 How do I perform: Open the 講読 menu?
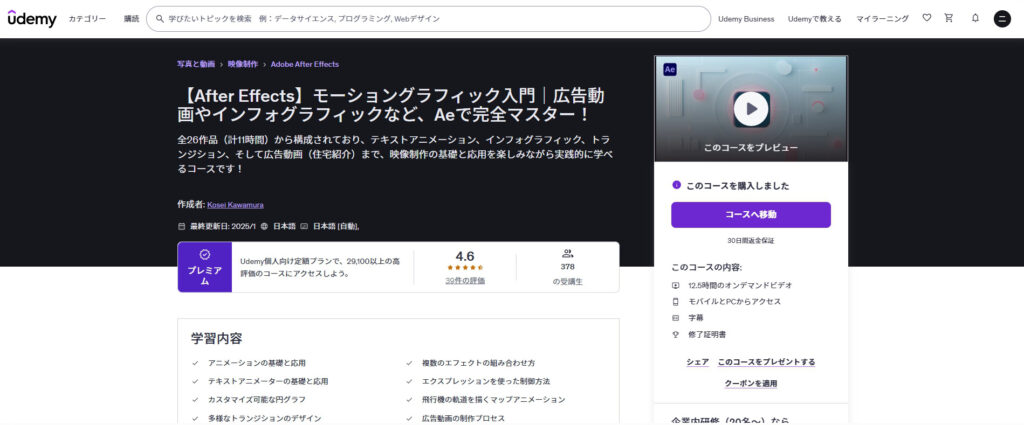[x=132, y=19]
